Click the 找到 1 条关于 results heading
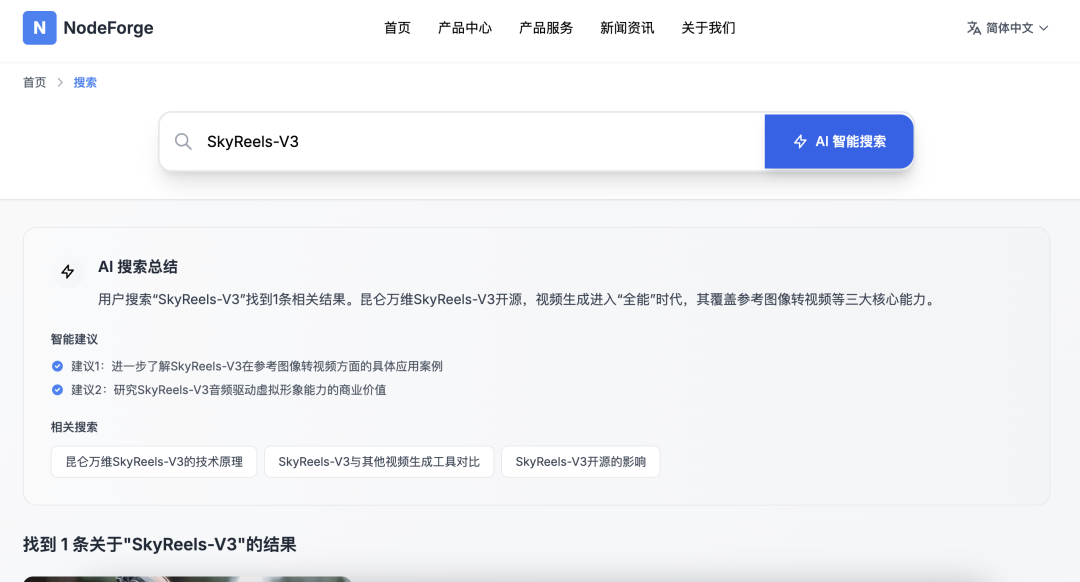This screenshot has width=1080, height=582. (x=160, y=544)
